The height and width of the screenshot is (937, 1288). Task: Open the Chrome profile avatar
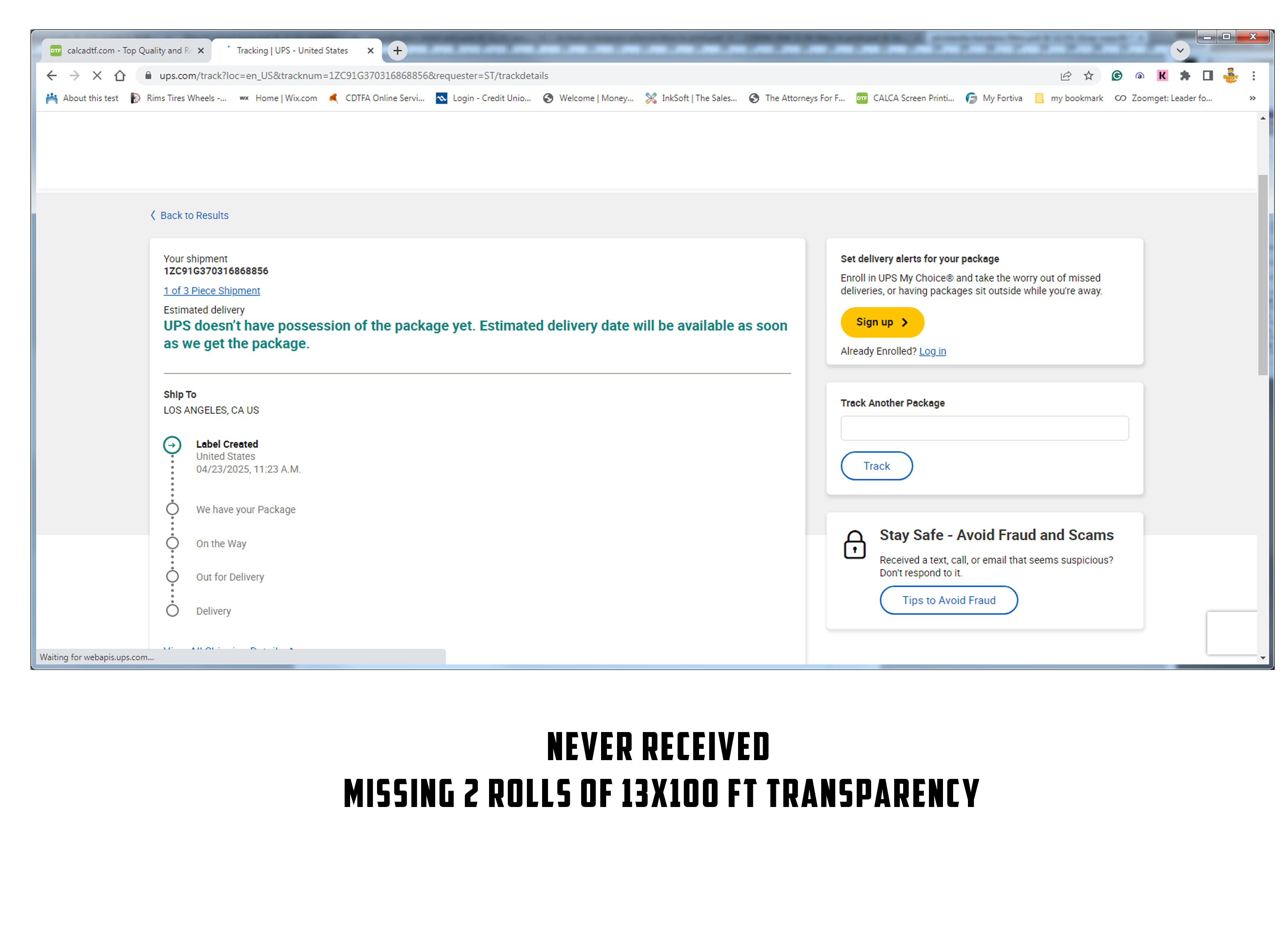tap(1231, 76)
